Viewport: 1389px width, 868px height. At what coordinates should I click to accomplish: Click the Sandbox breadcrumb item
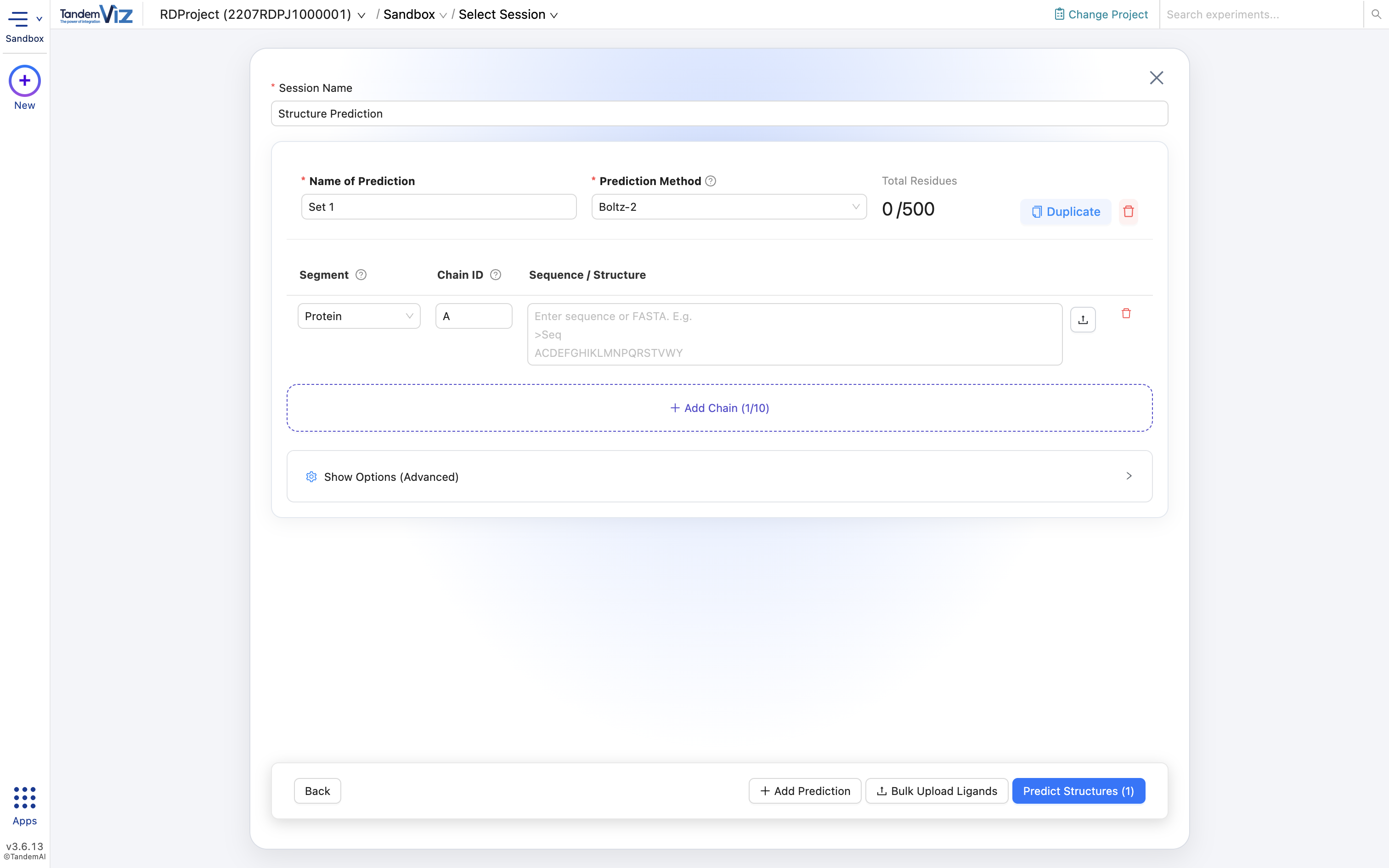(x=410, y=15)
